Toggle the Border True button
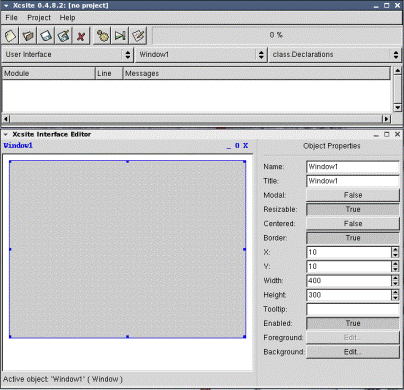This screenshot has height=390, width=404. (353, 238)
